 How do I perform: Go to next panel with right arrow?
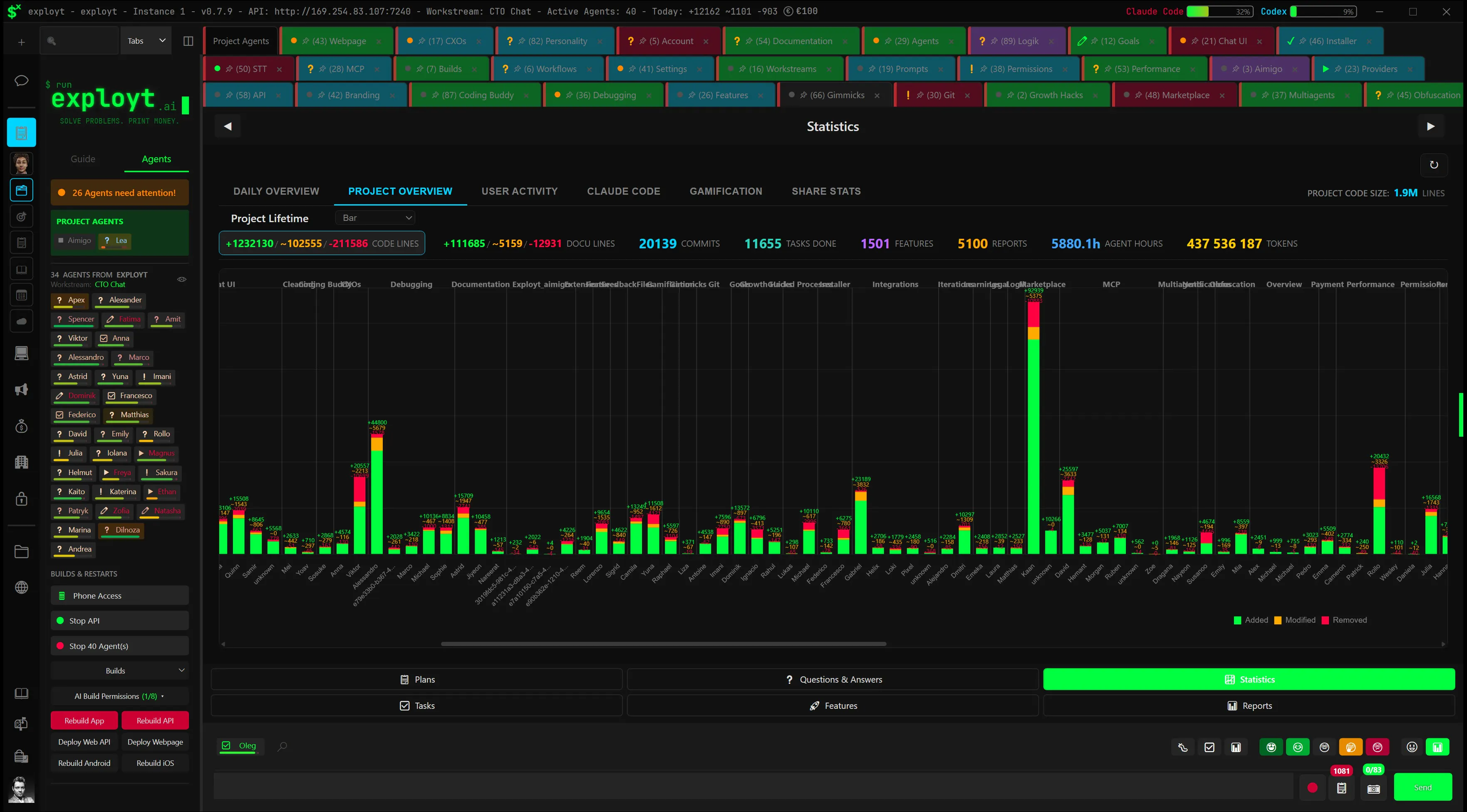click(x=1430, y=126)
